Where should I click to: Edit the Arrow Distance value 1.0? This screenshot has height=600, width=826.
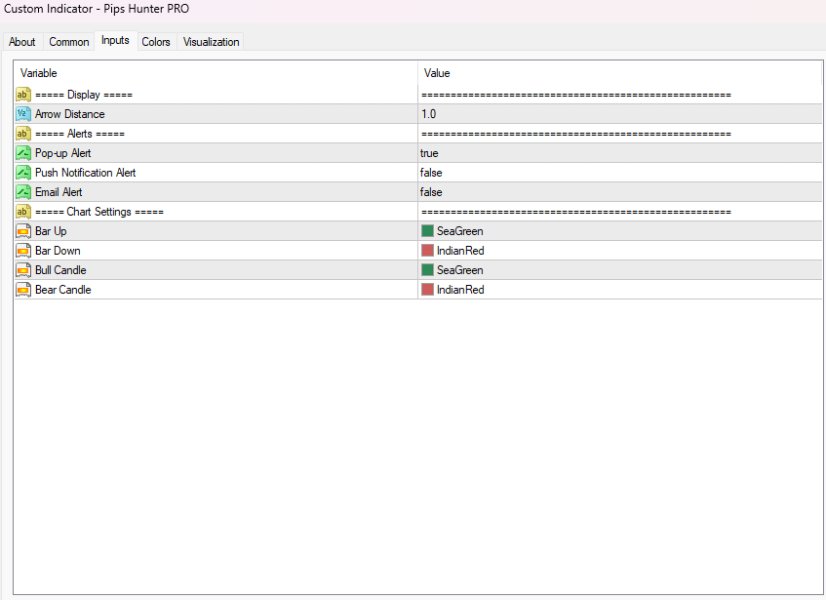pyautogui.click(x=429, y=114)
